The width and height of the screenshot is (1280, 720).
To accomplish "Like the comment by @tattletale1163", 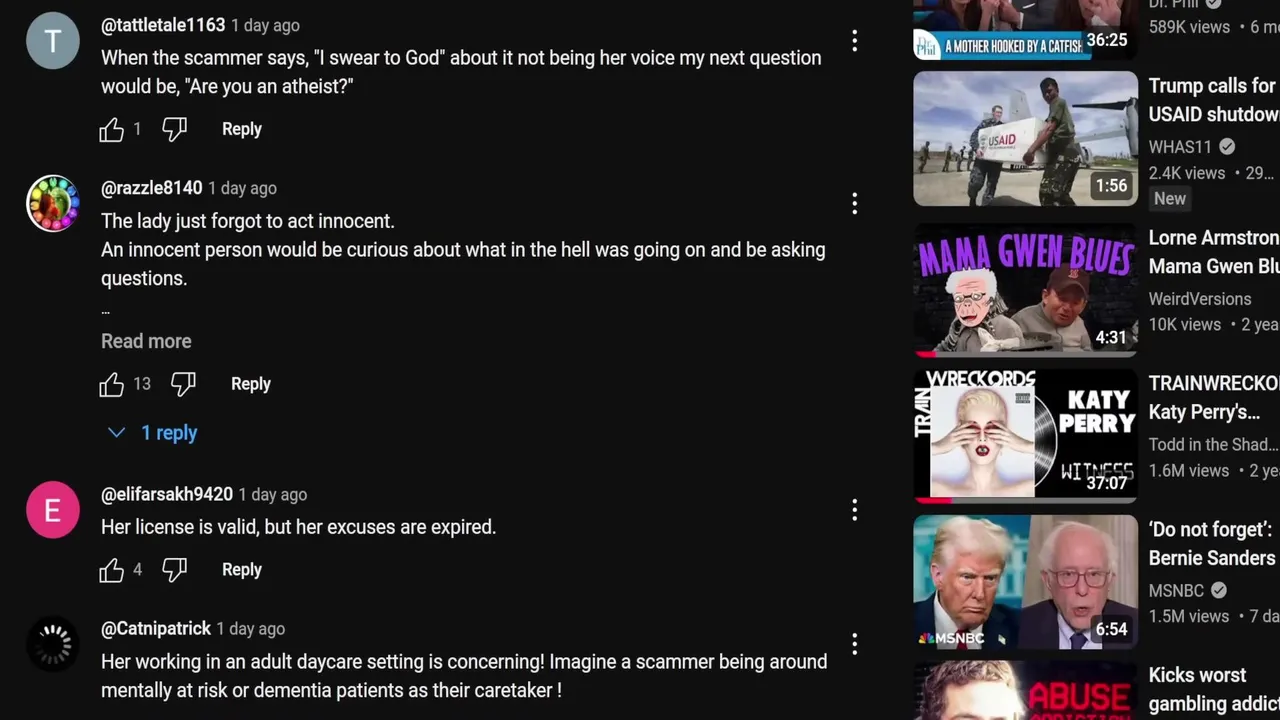I will [x=112, y=129].
